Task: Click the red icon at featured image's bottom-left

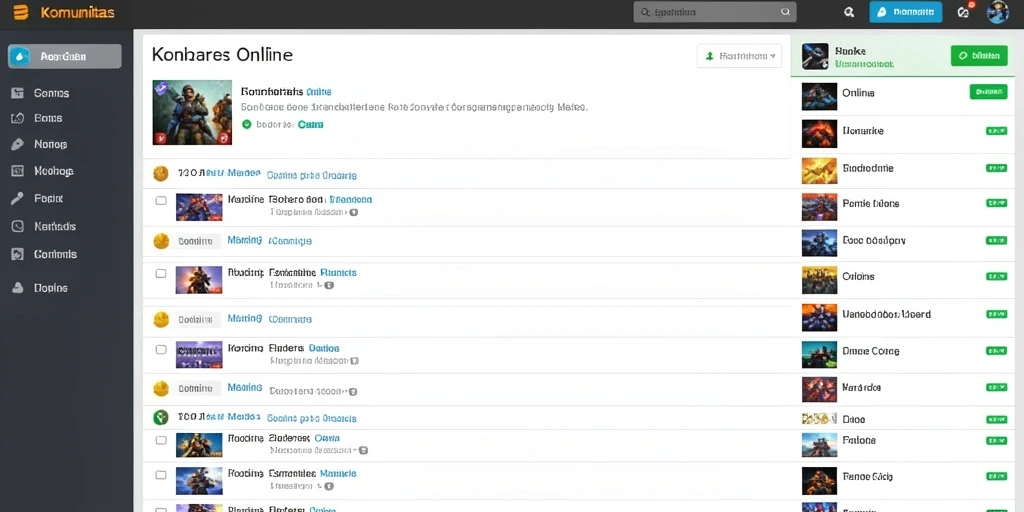Action: [159, 137]
